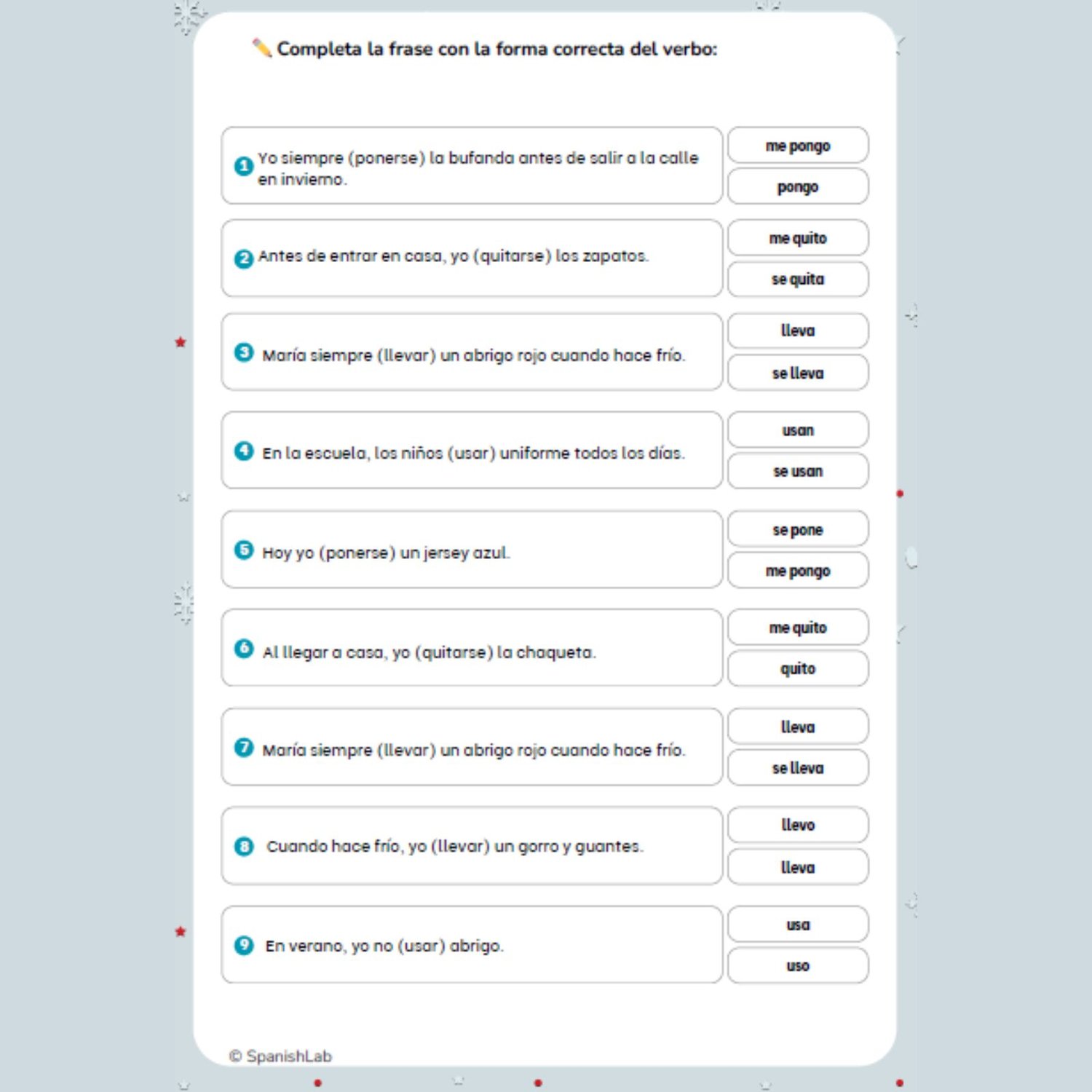Viewport: 1092px width, 1092px height.
Task: Click the number 2 circle badge
Action: (x=243, y=258)
